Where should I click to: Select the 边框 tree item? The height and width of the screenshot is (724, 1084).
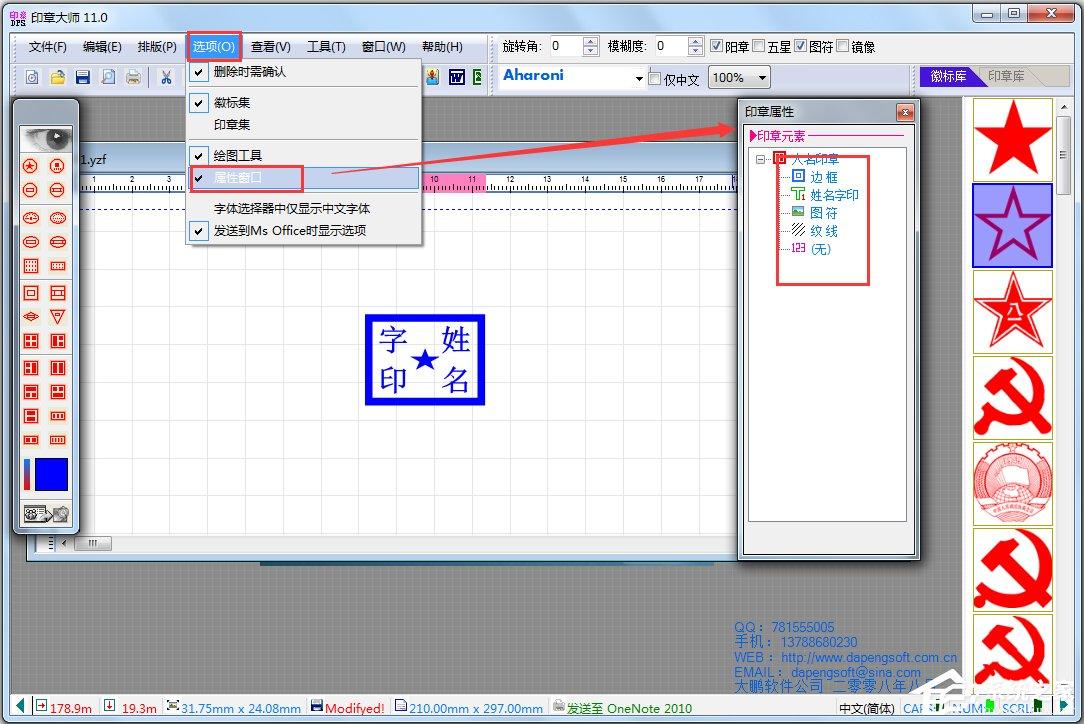(x=823, y=177)
